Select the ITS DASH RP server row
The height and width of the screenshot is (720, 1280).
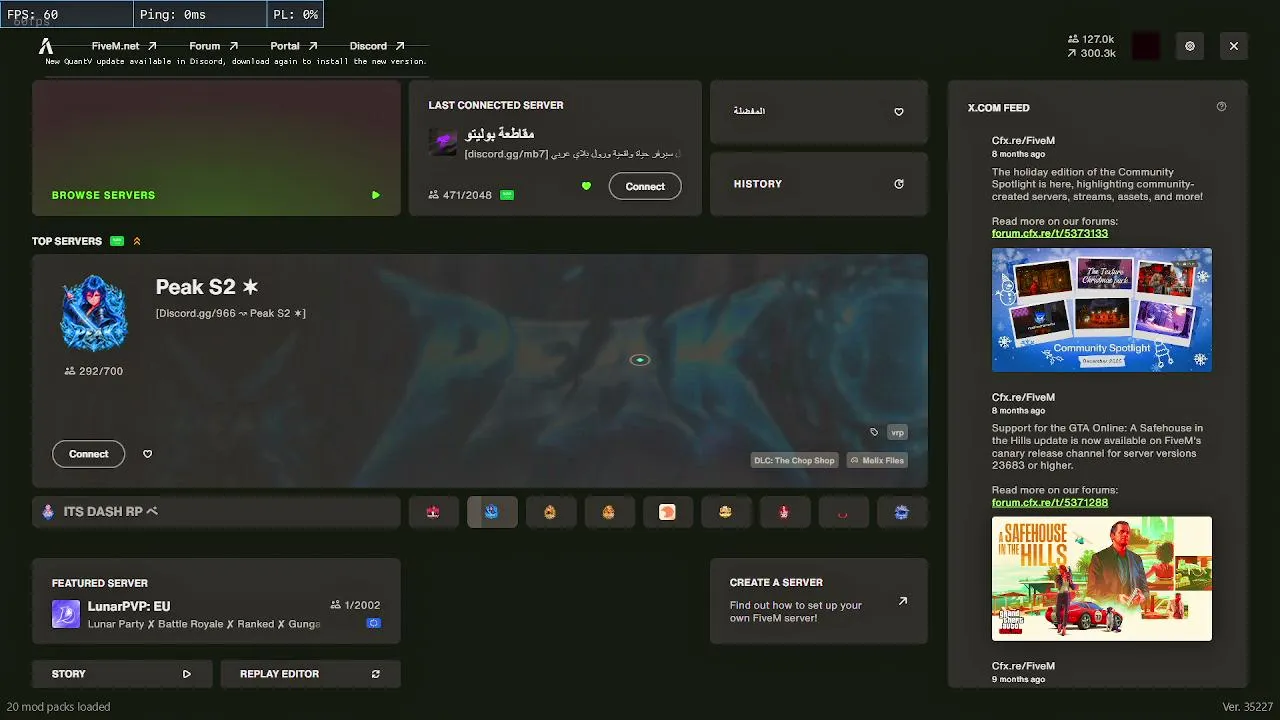pos(216,512)
